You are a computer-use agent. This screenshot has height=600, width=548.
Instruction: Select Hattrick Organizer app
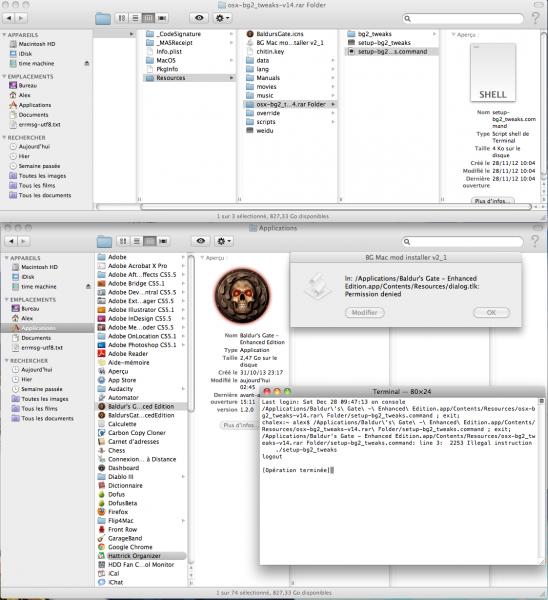pyautogui.click(x=142, y=556)
